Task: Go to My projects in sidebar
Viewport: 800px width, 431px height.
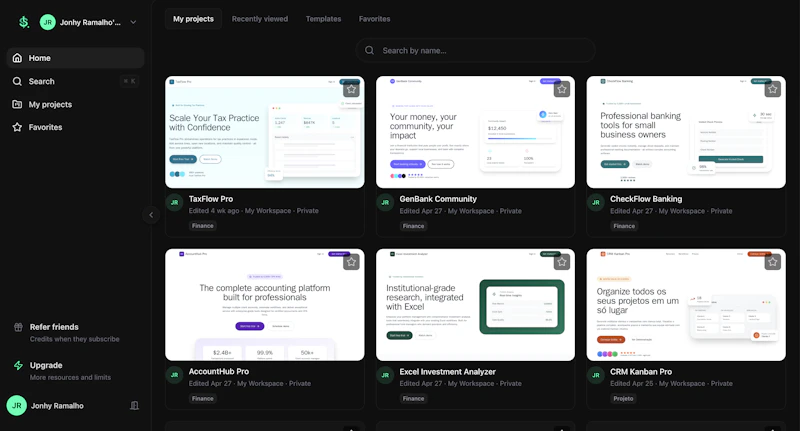Action: coord(76,104)
